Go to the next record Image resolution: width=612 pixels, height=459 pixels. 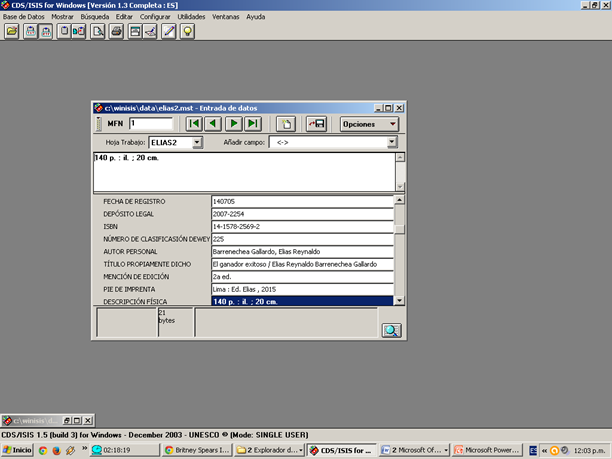234,124
